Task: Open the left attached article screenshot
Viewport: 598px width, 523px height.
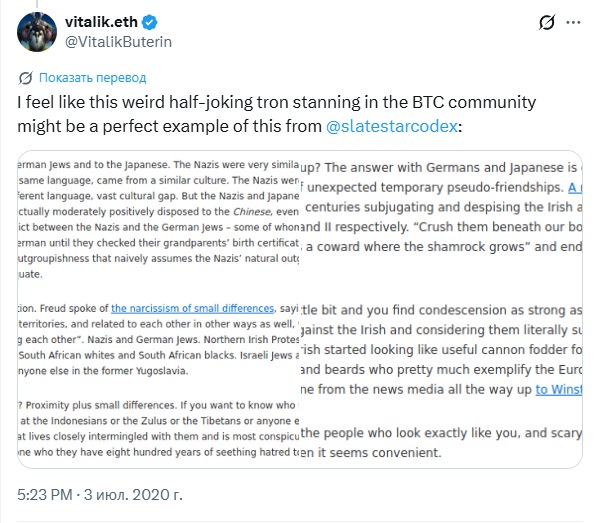Action: [x=158, y=309]
